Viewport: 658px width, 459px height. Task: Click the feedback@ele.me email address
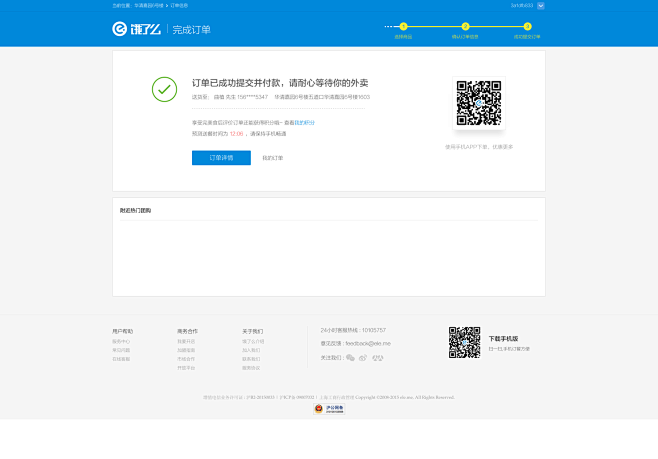click(368, 343)
